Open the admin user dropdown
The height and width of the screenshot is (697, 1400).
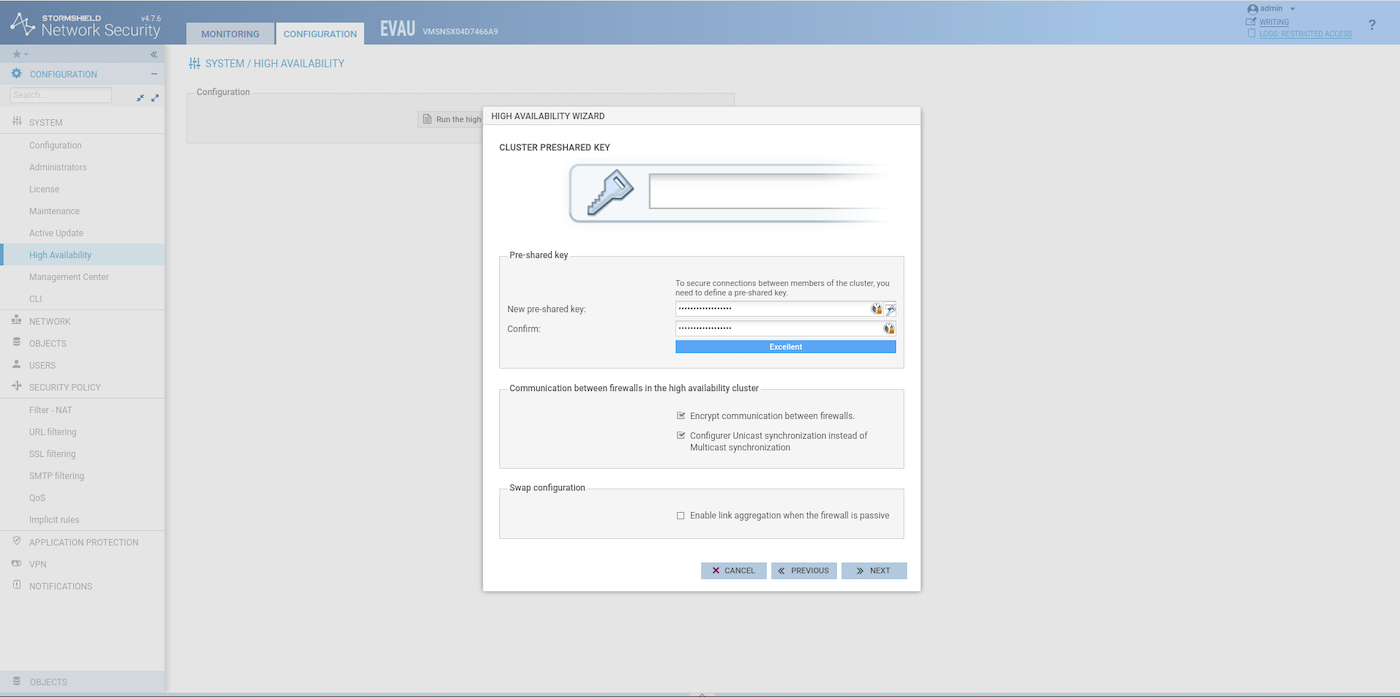click(1271, 9)
